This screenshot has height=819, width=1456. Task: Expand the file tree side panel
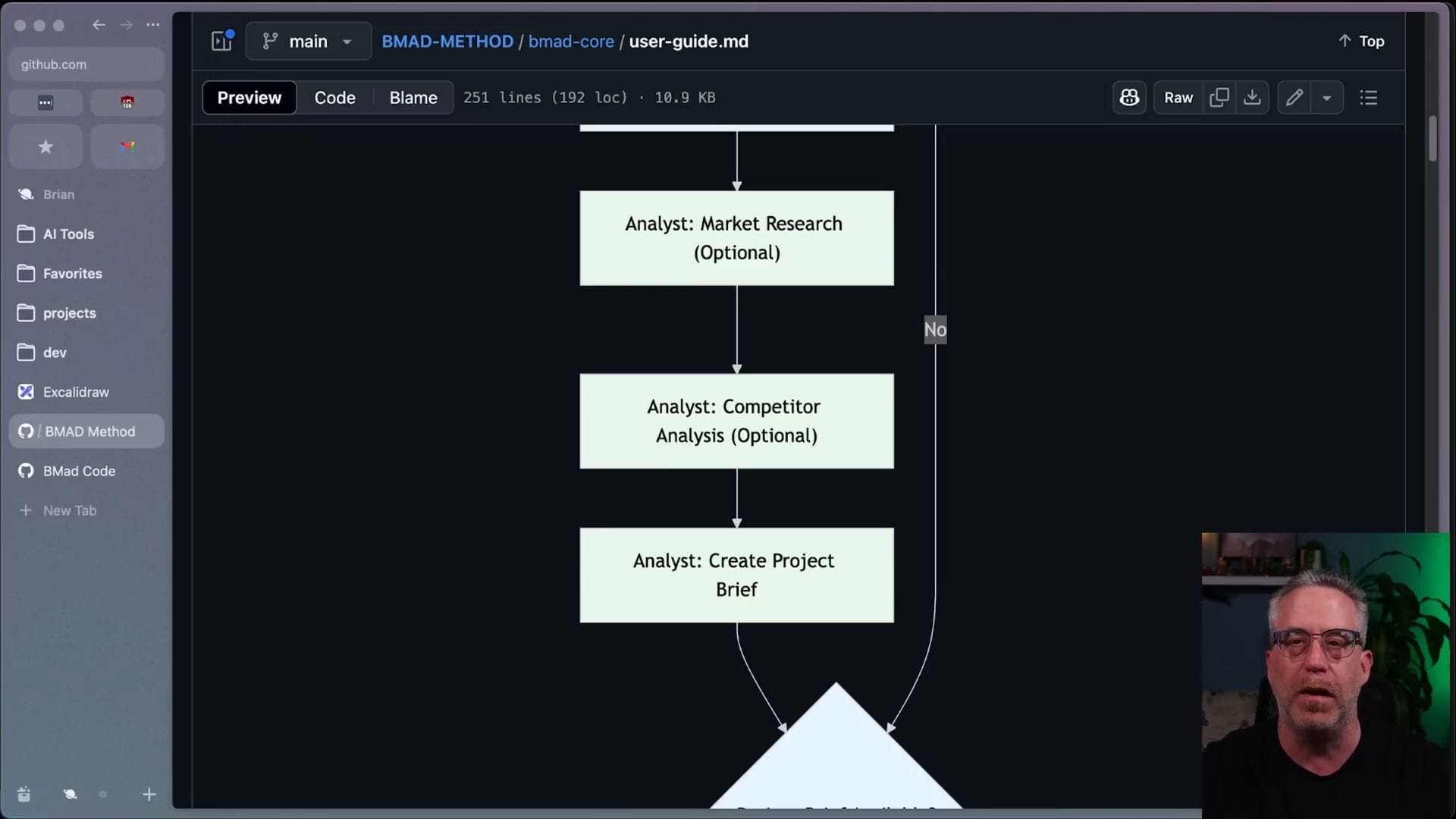[x=222, y=41]
